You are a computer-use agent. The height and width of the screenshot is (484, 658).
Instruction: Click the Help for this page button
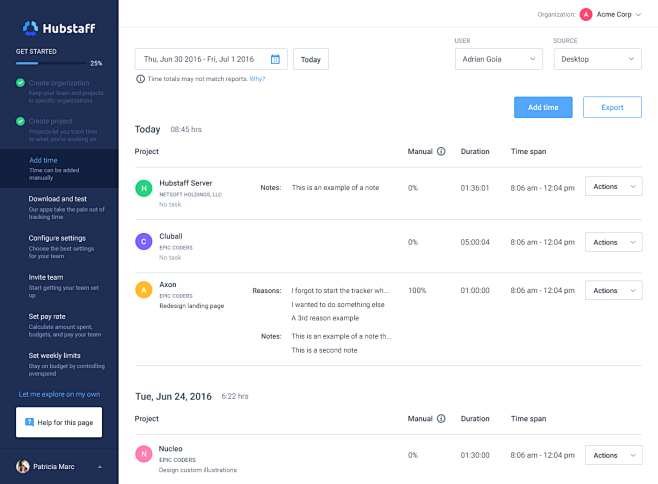[x=59, y=422]
